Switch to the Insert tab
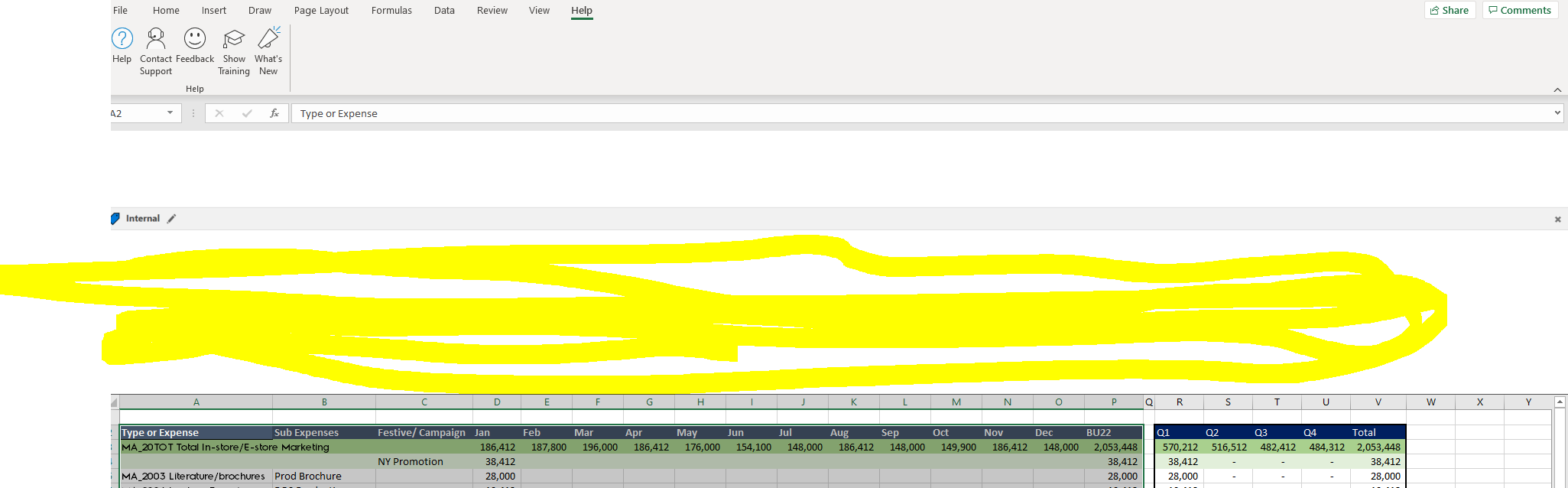1568x488 pixels. pyautogui.click(x=214, y=10)
